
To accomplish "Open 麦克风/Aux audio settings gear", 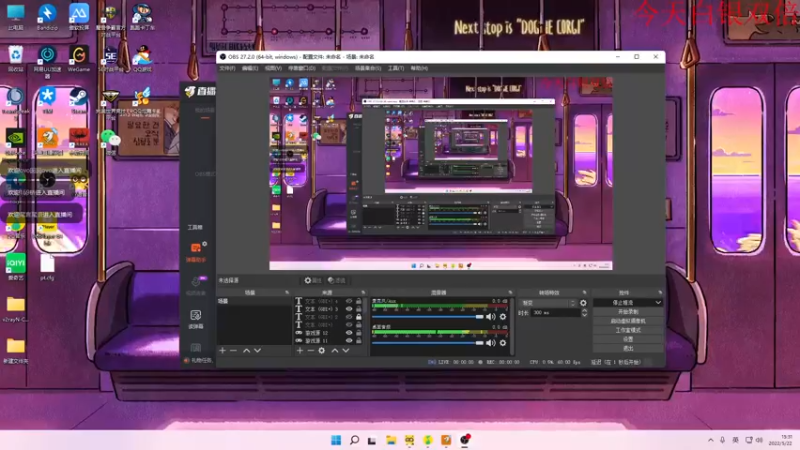I will point(503,317).
